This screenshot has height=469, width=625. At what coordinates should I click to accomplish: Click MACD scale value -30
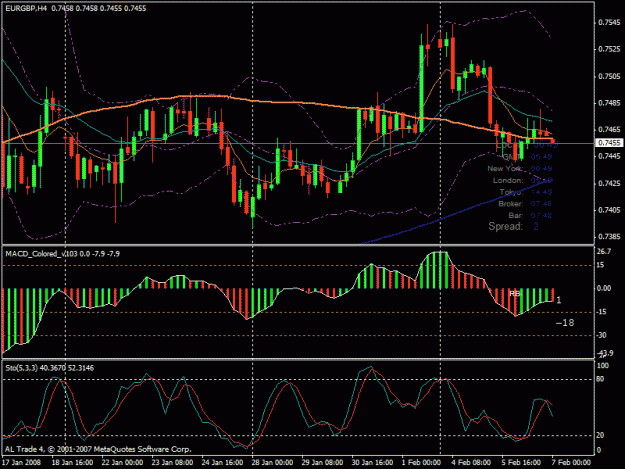point(601,335)
